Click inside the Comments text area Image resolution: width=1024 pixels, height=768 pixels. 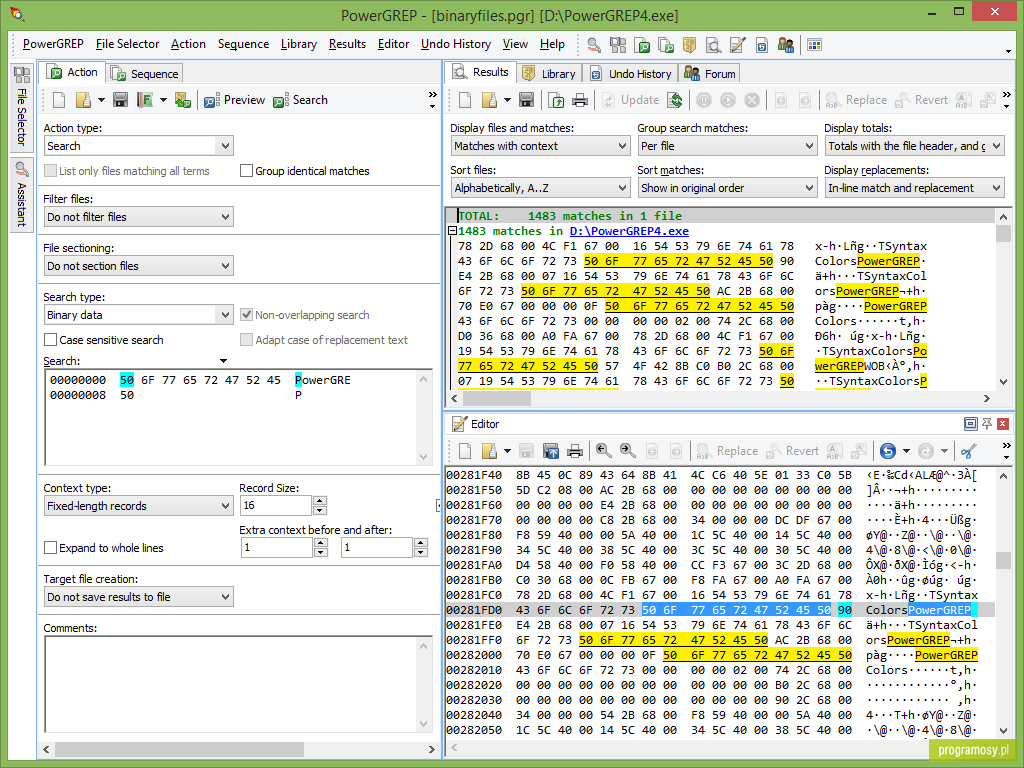click(x=238, y=684)
